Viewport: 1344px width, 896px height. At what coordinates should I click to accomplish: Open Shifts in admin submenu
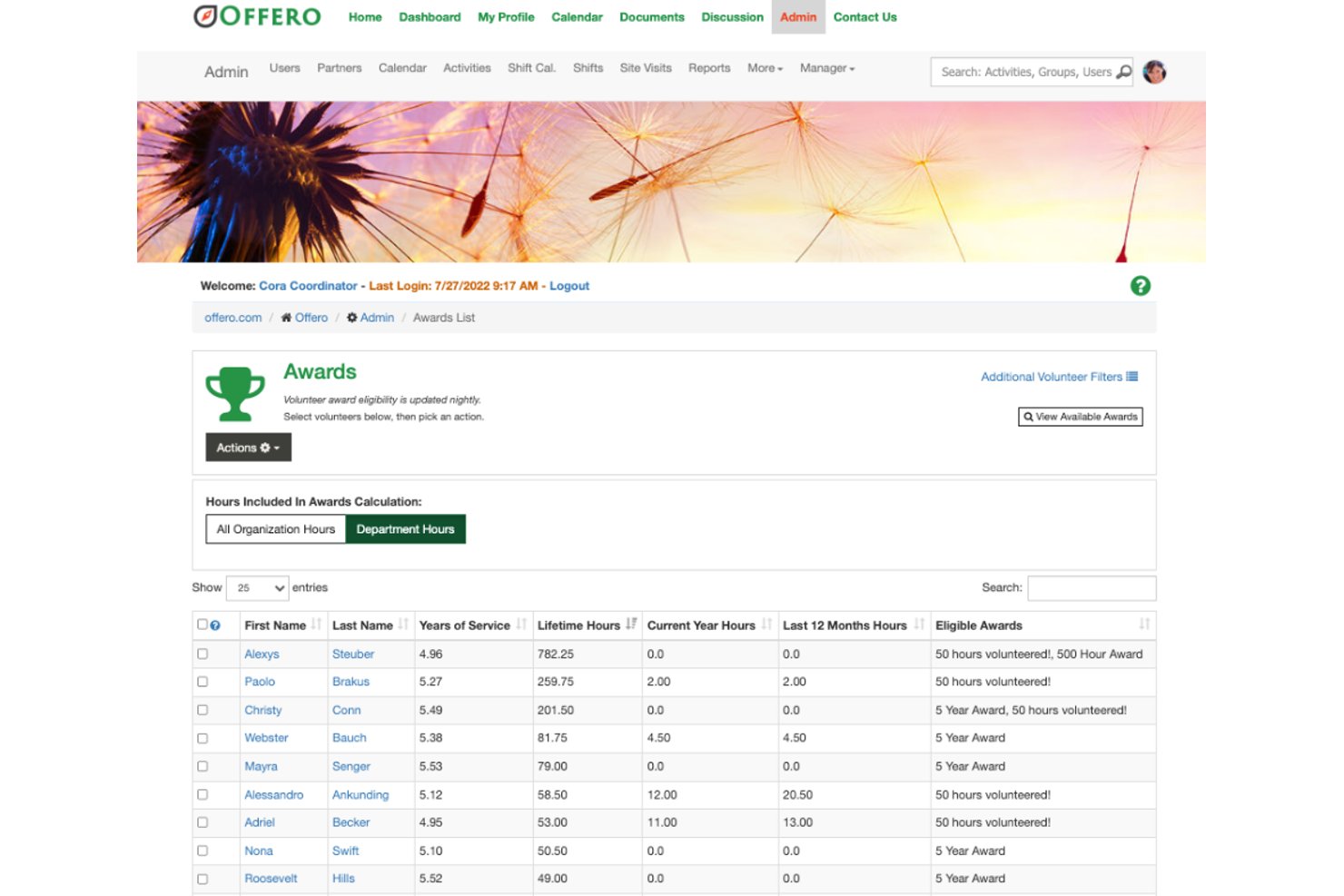pyautogui.click(x=588, y=68)
